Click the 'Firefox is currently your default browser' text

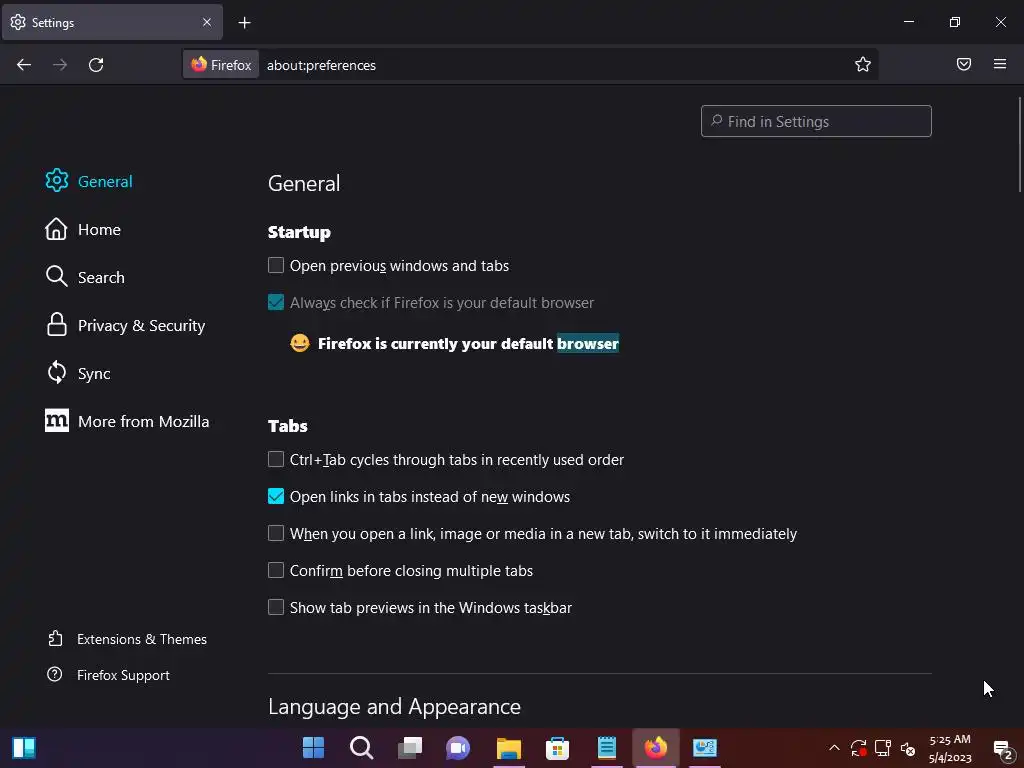(x=468, y=344)
